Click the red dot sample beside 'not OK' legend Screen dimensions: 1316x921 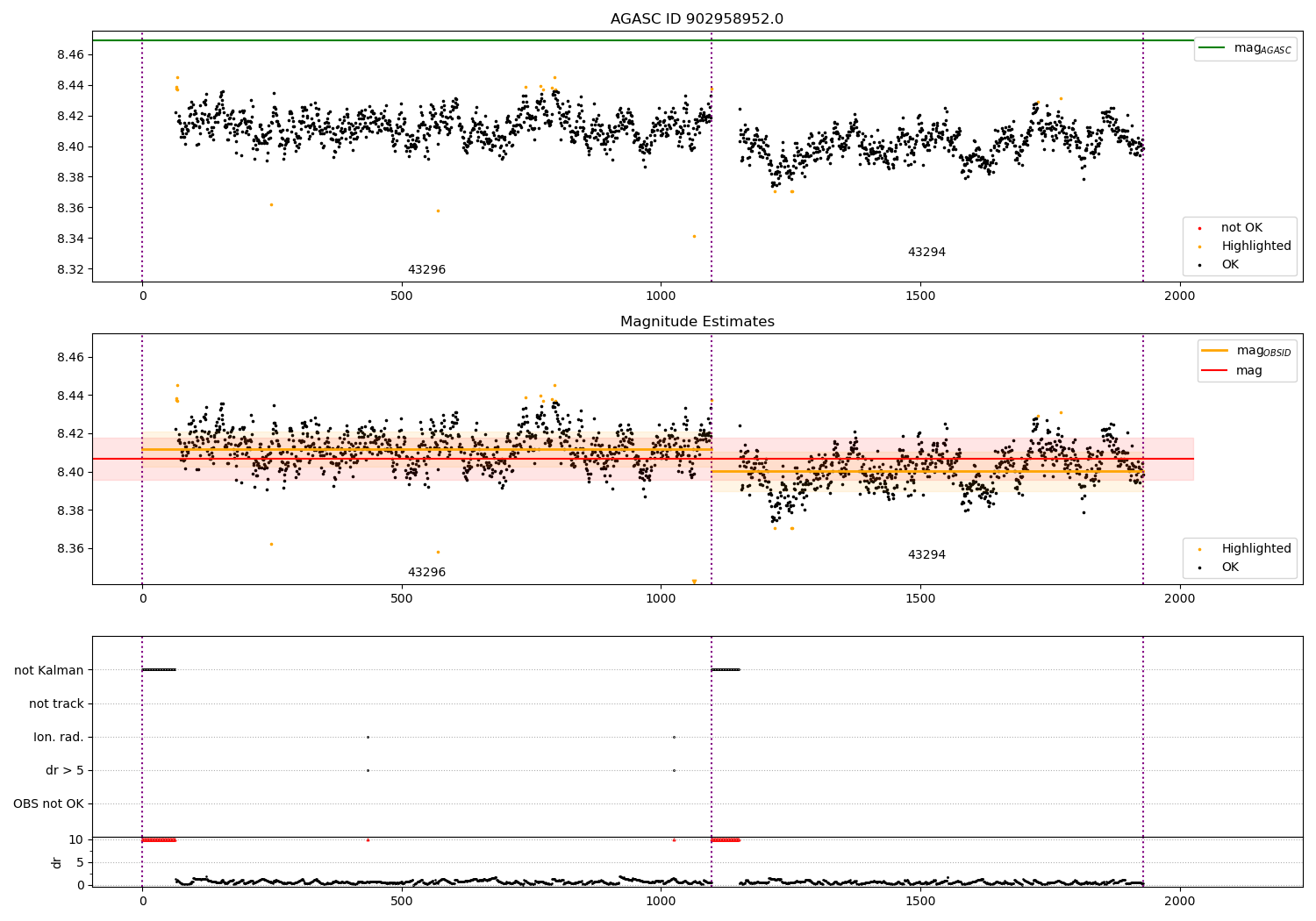click(x=1199, y=229)
